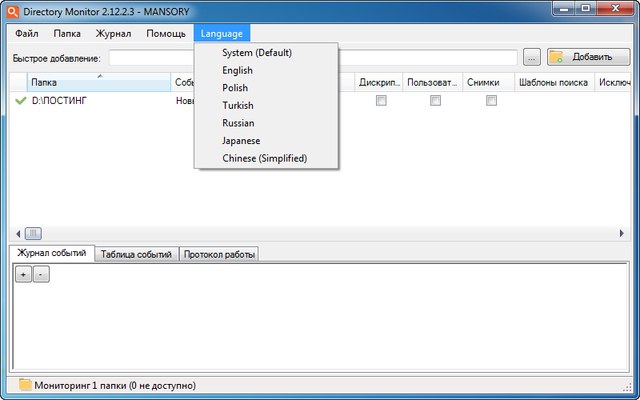This screenshot has height=400, width=640.
Task: Open the Файл menu
Action: click(x=27, y=33)
